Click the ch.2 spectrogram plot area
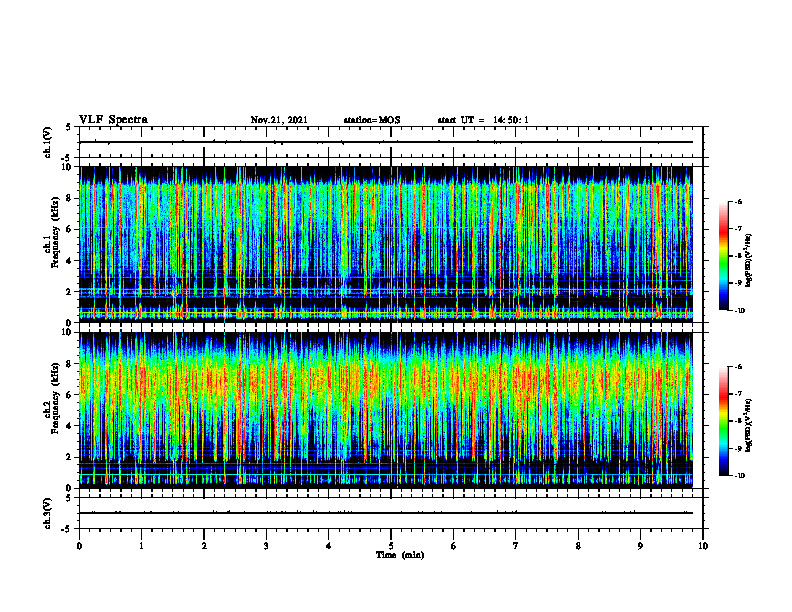792x612 pixels. (386, 410)
